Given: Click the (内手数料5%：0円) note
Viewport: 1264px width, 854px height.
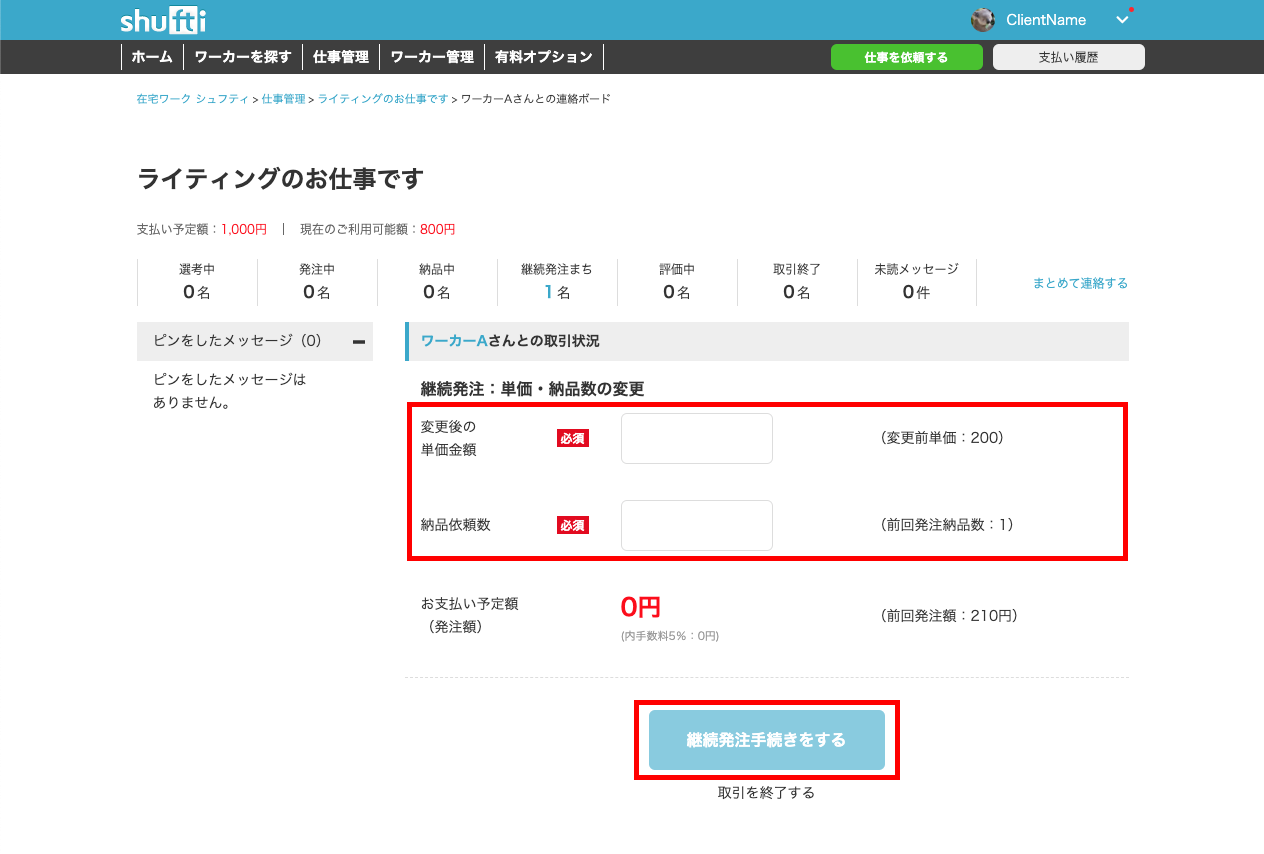Looking at the screenshot, I should [x=670, y=636].
